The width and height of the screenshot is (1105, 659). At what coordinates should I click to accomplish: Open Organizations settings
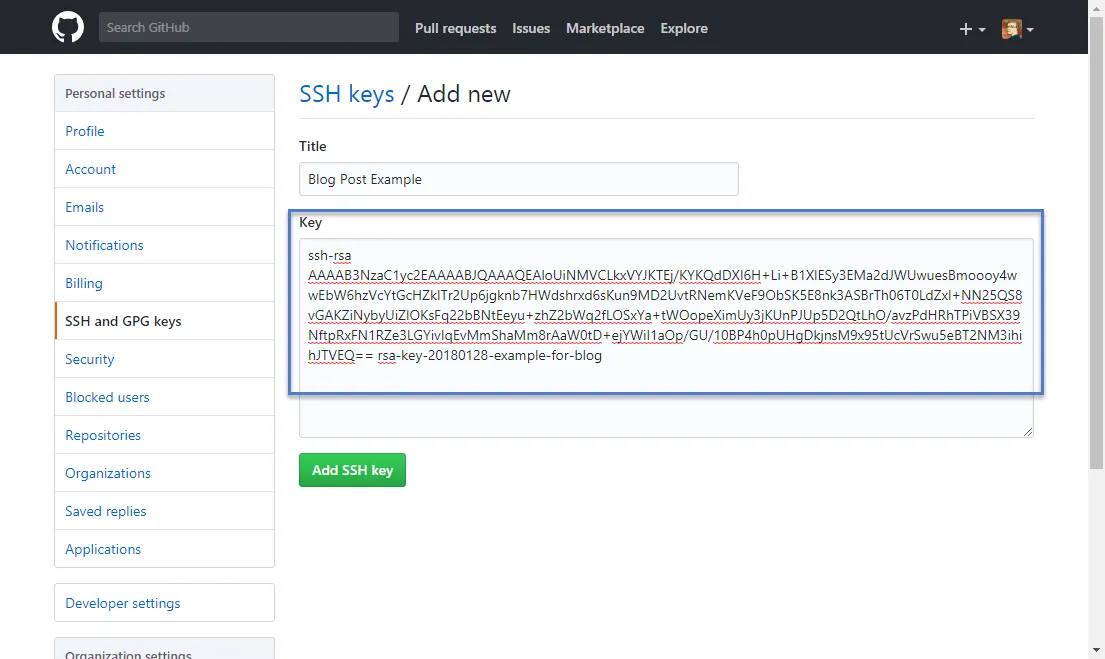click(164, 474)
